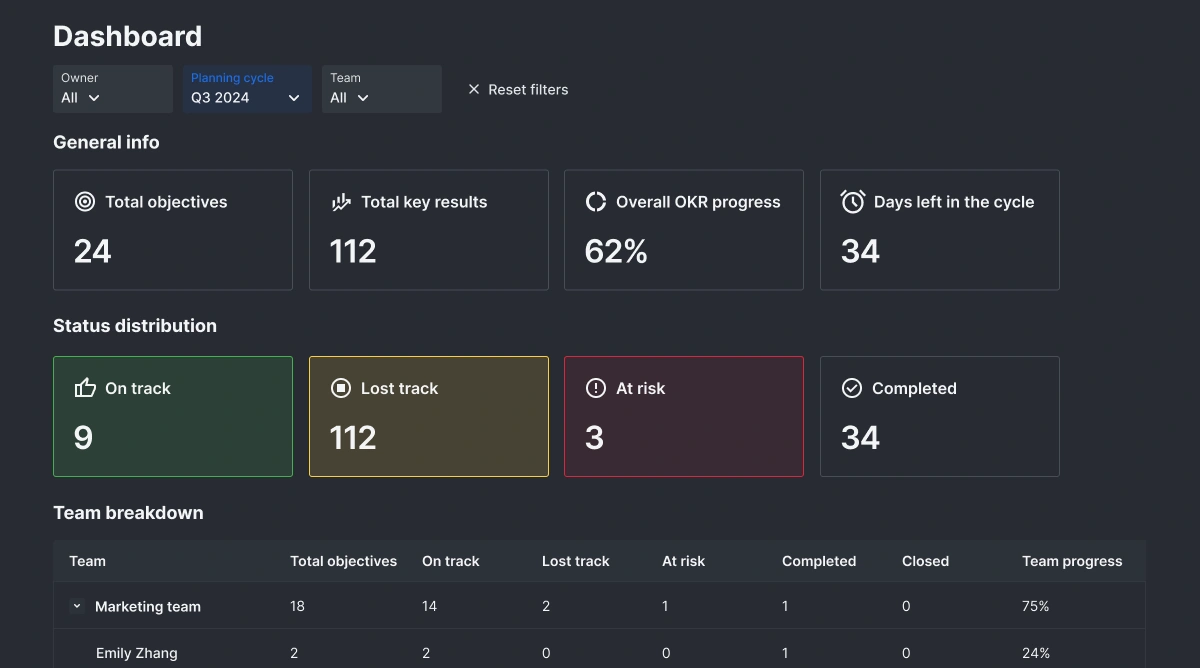Click the Days left clock icon
1200x668 pixels.
pyautogui.click(x=852, y=201)
